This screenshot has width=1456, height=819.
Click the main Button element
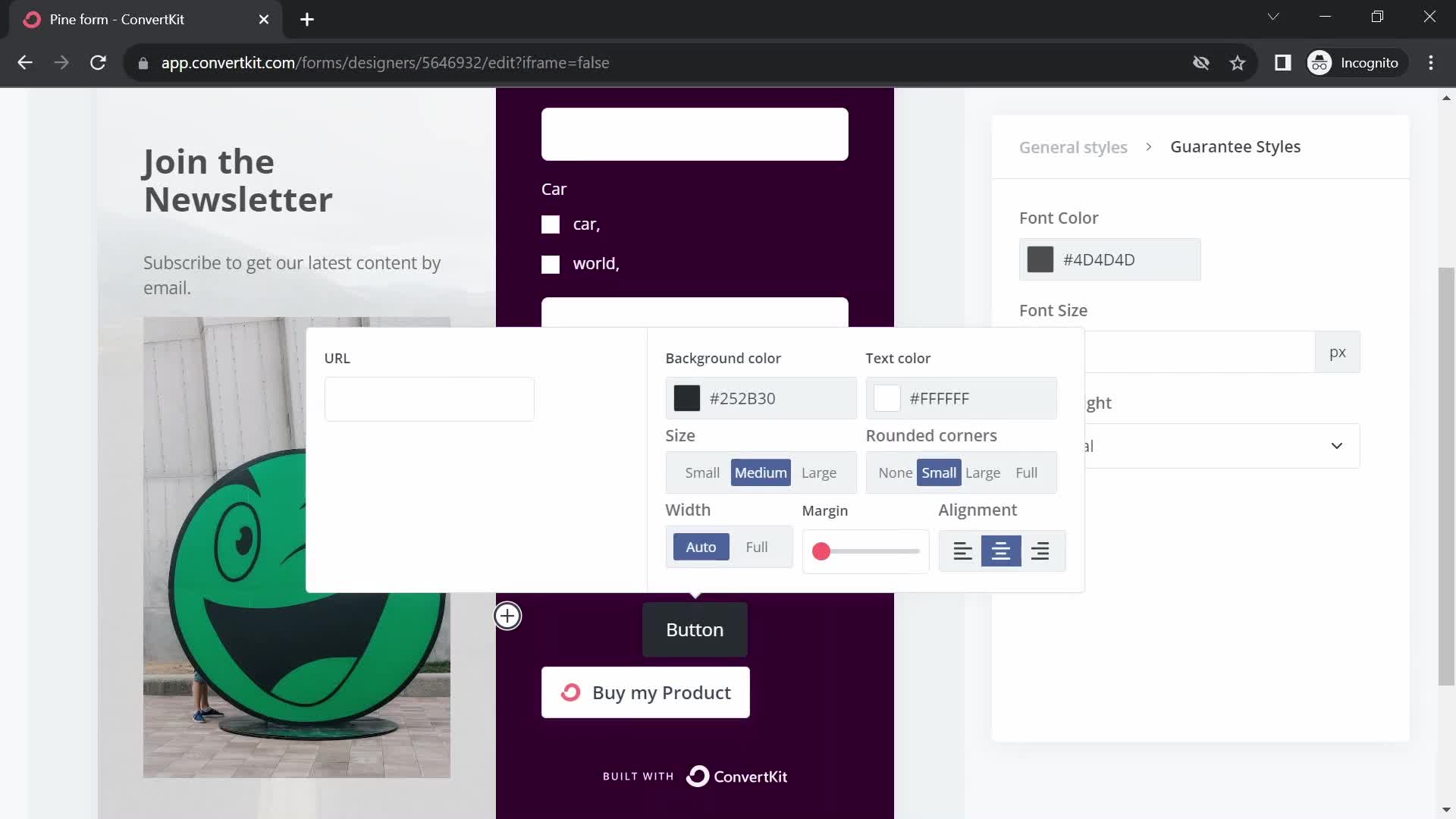(696, 629)
